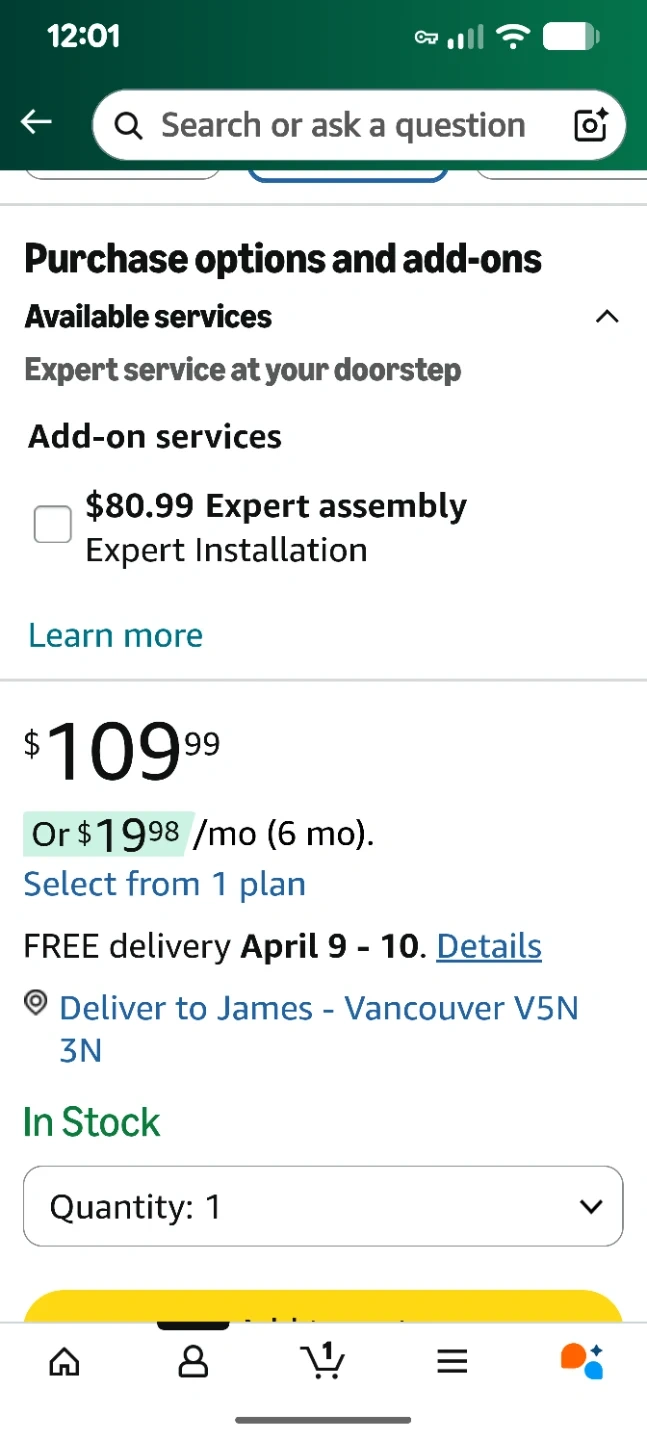Open camera lens search icon

pos(590,125)
